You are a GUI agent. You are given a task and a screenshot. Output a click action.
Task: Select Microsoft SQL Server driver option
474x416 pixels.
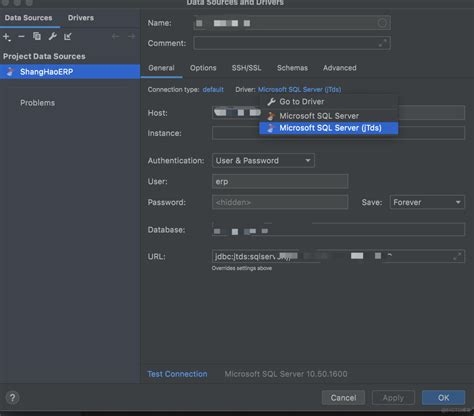[329, 116]
